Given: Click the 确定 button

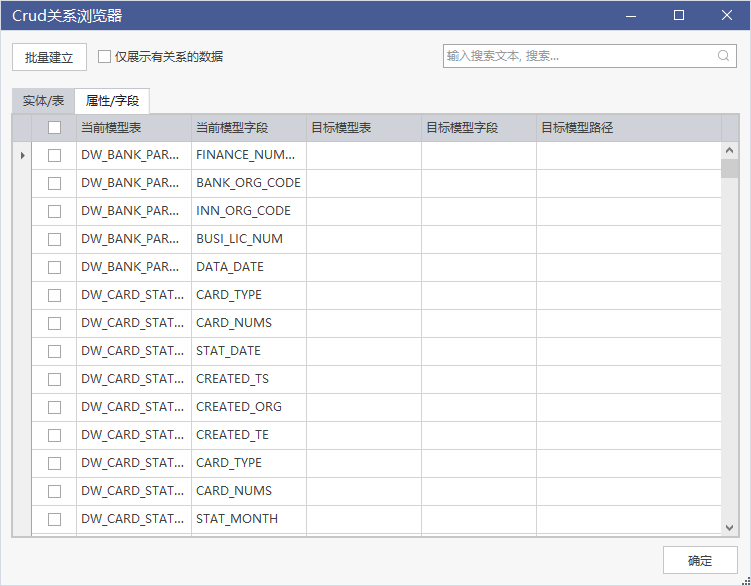Looking at the screenshot, I should (700, 560).
